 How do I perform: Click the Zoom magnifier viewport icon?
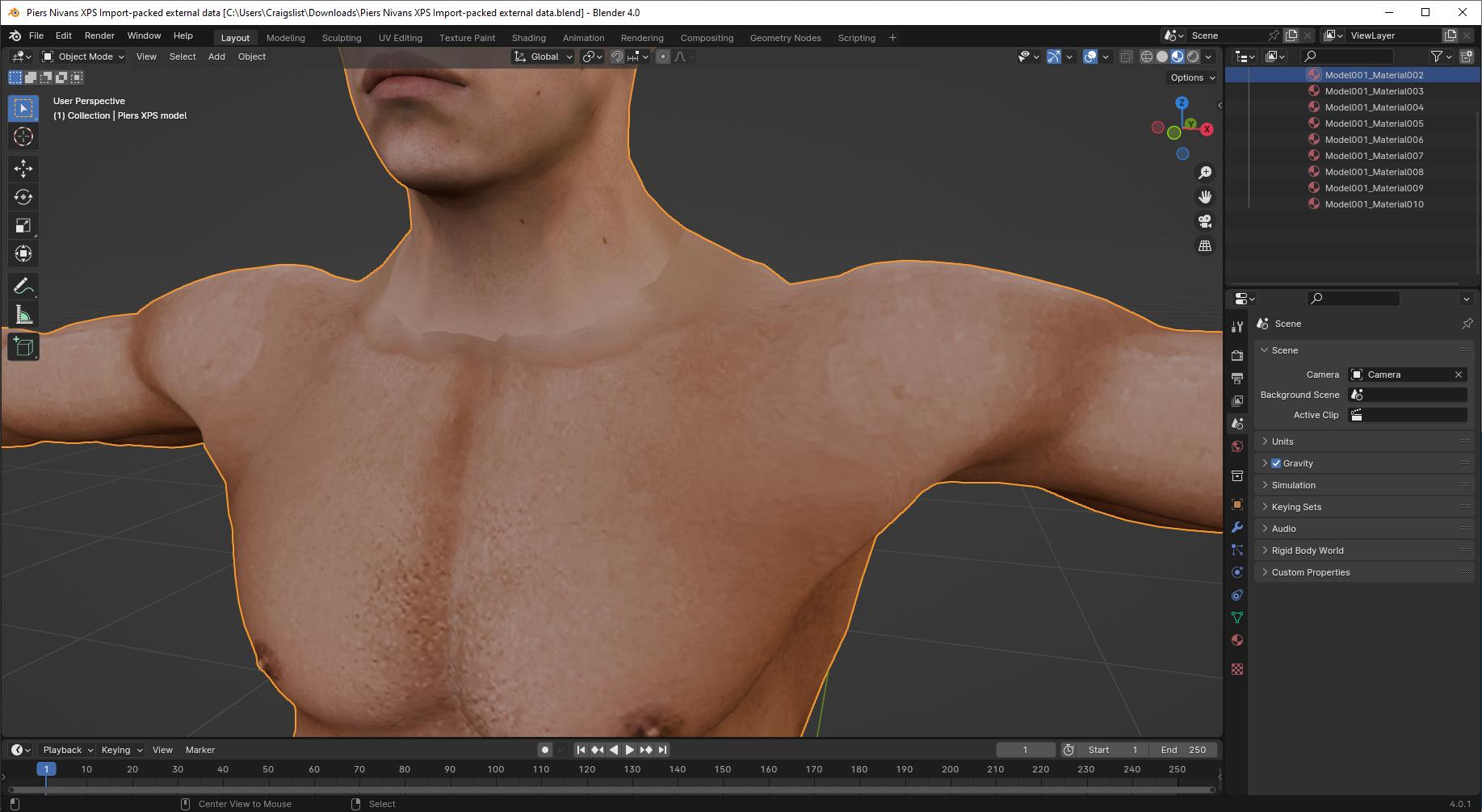tap(1205, 173)
